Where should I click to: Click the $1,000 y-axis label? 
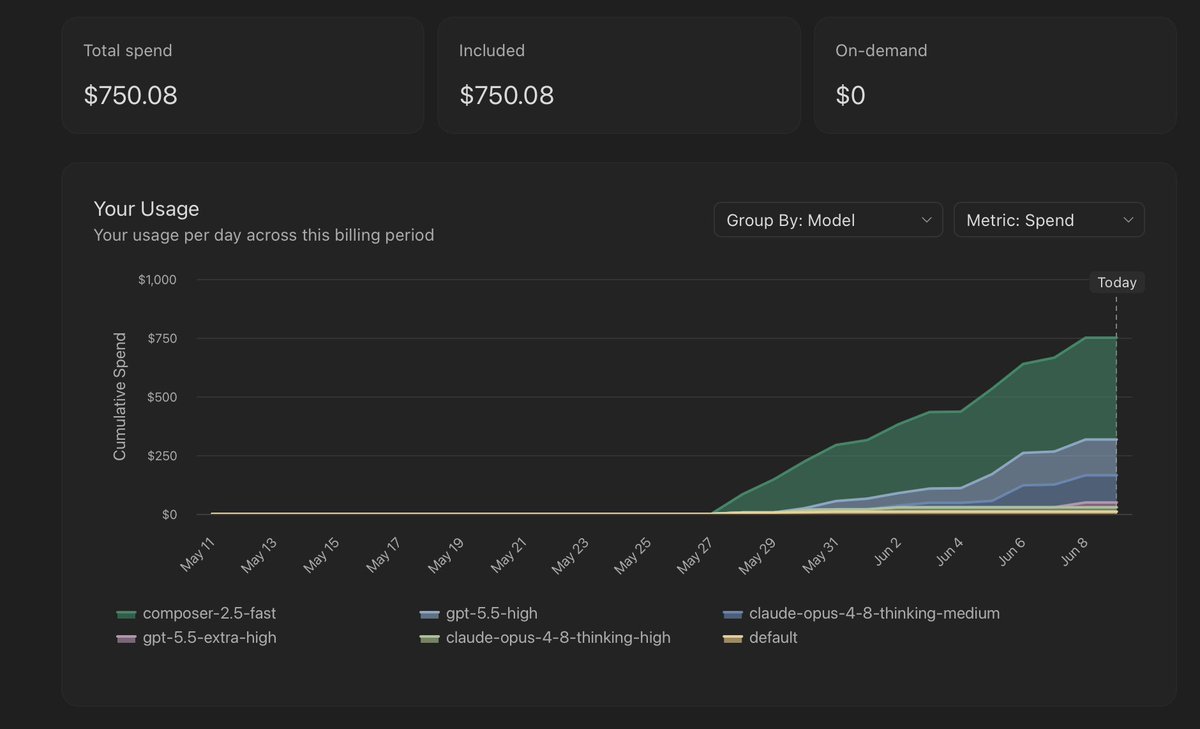(157, 280)
